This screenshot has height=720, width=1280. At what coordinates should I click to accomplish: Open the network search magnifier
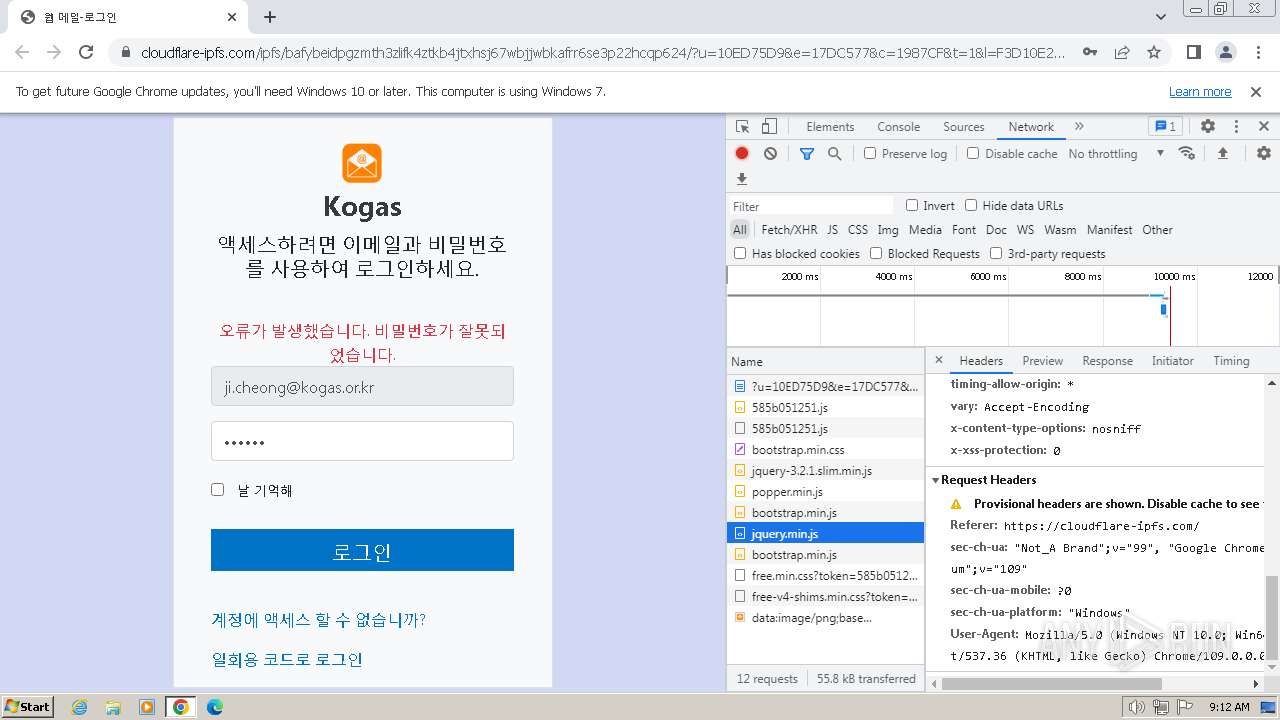tap(834, 153)
